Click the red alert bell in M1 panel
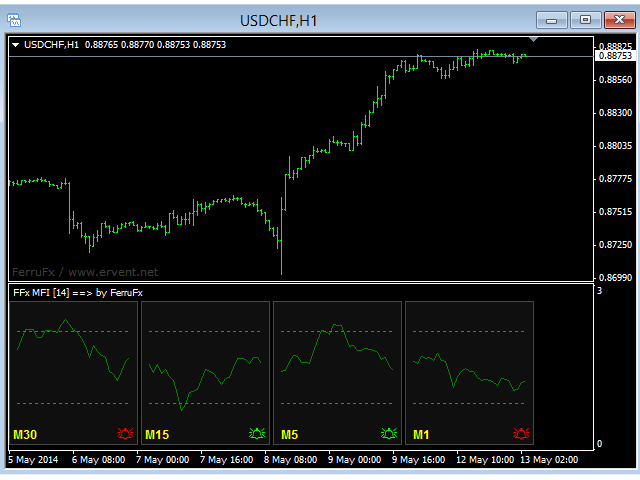 click(x=521, y=433)
